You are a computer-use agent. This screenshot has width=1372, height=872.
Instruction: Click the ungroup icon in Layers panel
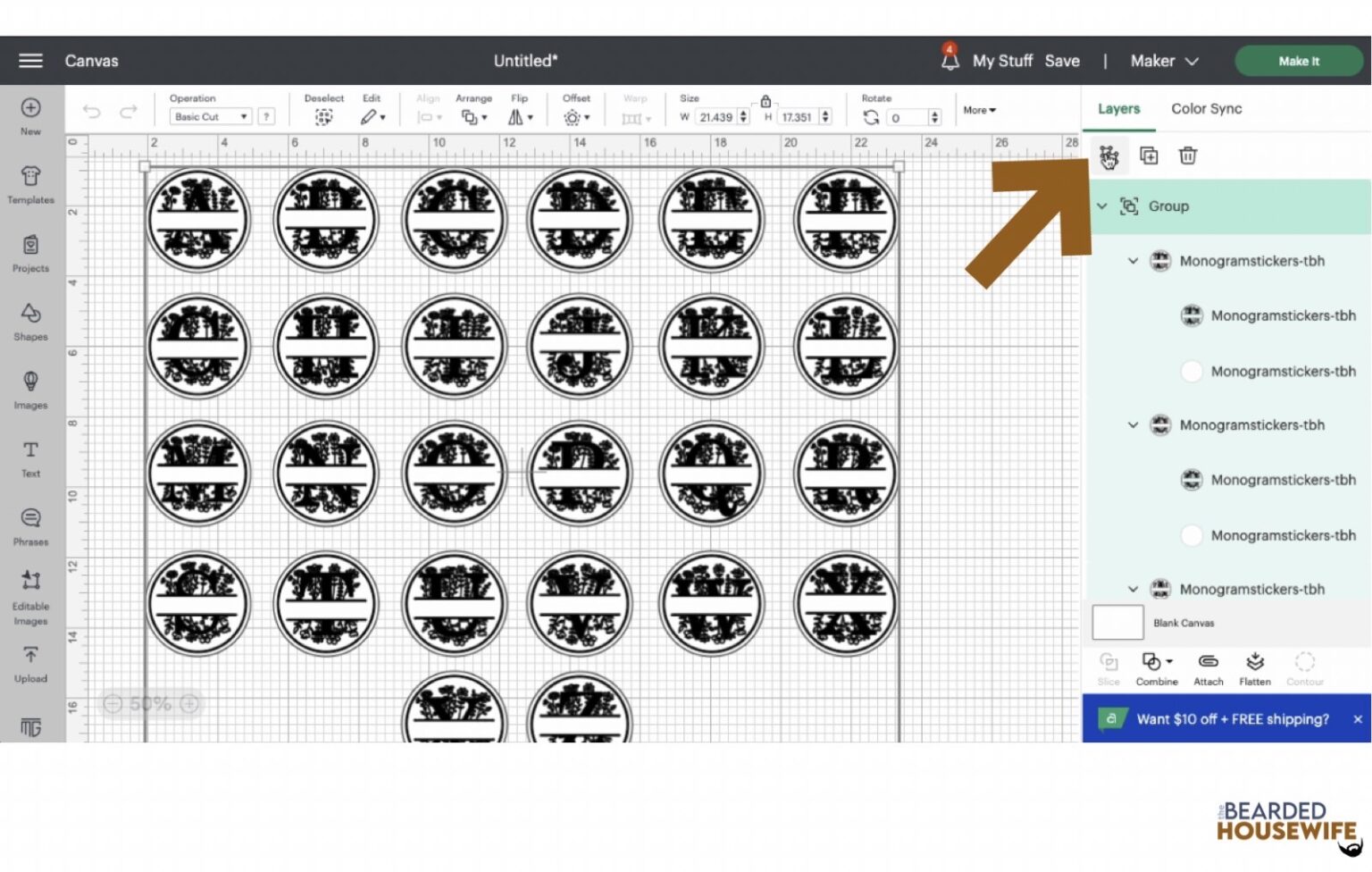(x=1108, y=156)
